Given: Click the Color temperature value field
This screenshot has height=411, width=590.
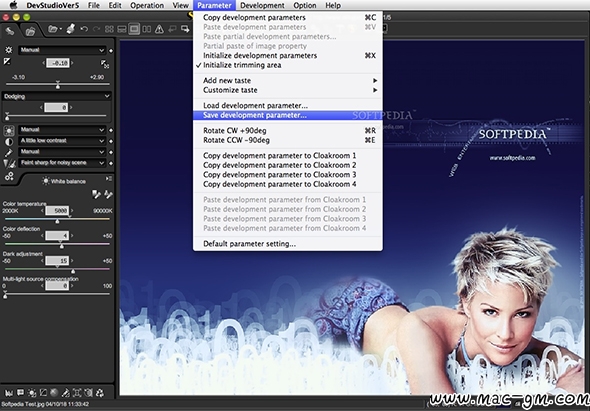Looking at the screenshot, I should pos(57,211).
